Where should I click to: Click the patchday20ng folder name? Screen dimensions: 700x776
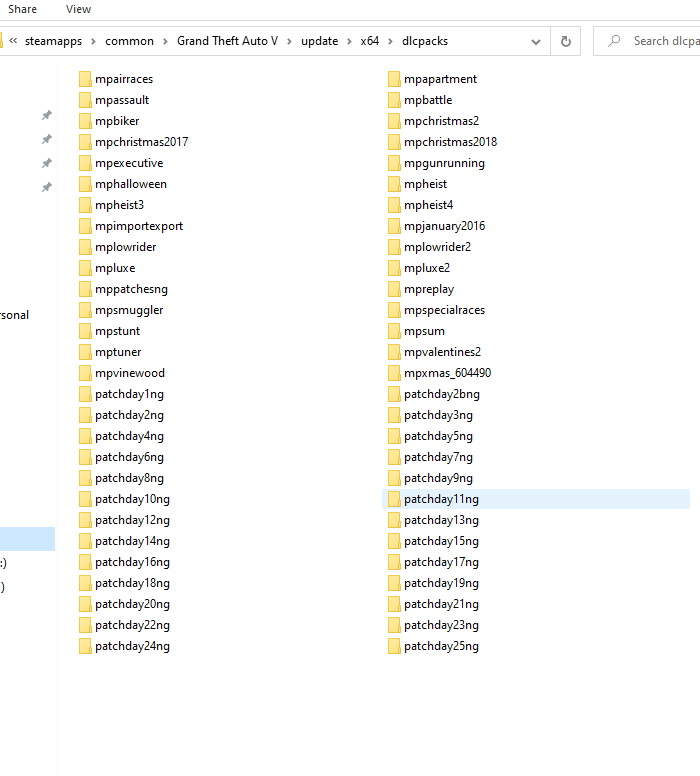click(132, 604)
